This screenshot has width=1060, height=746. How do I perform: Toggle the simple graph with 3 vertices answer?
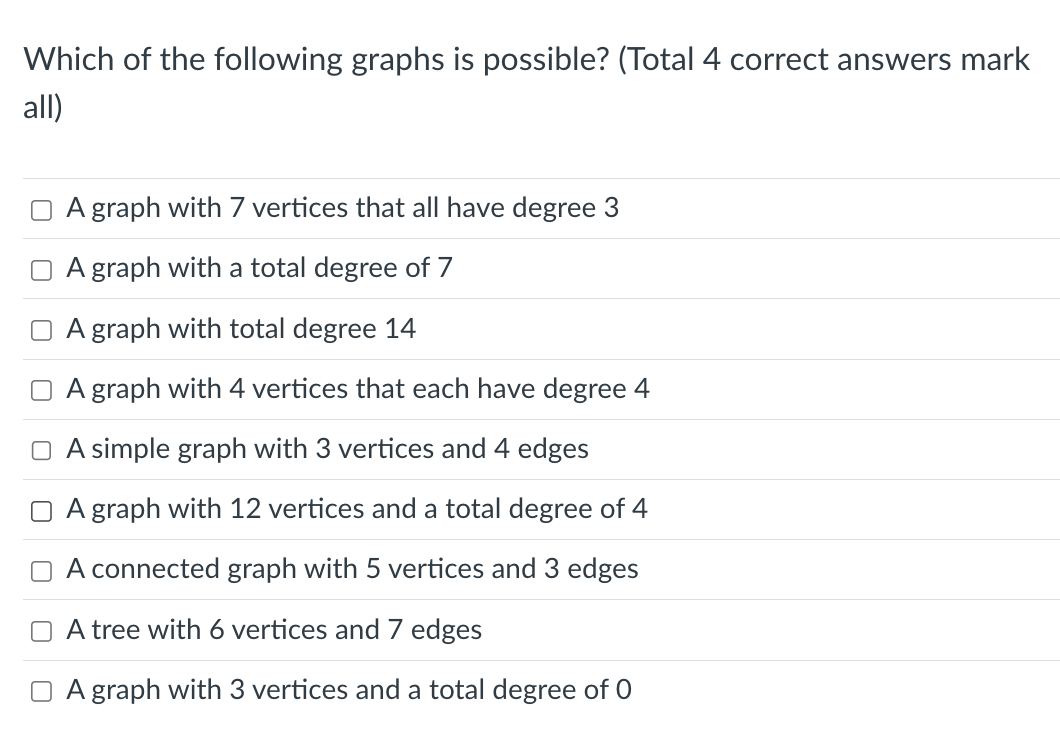[41, 450]
